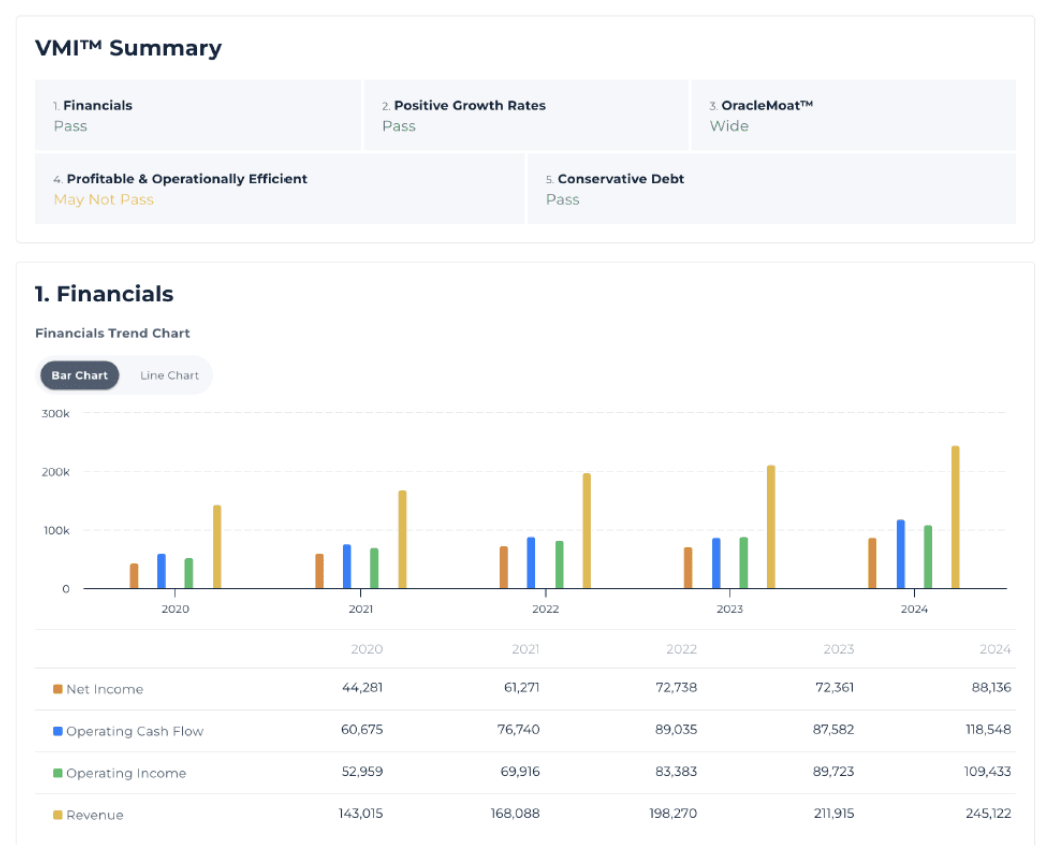
Task: Open the Financials summary card
Action: pos(197,116)
